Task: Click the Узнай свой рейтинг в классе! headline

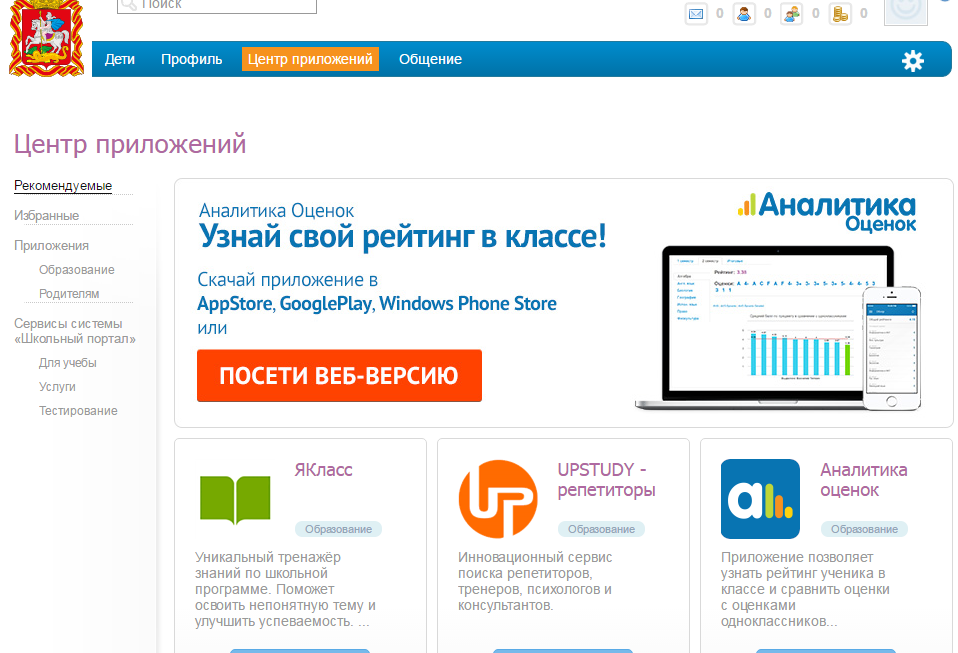Action: [x=403, y=236]
